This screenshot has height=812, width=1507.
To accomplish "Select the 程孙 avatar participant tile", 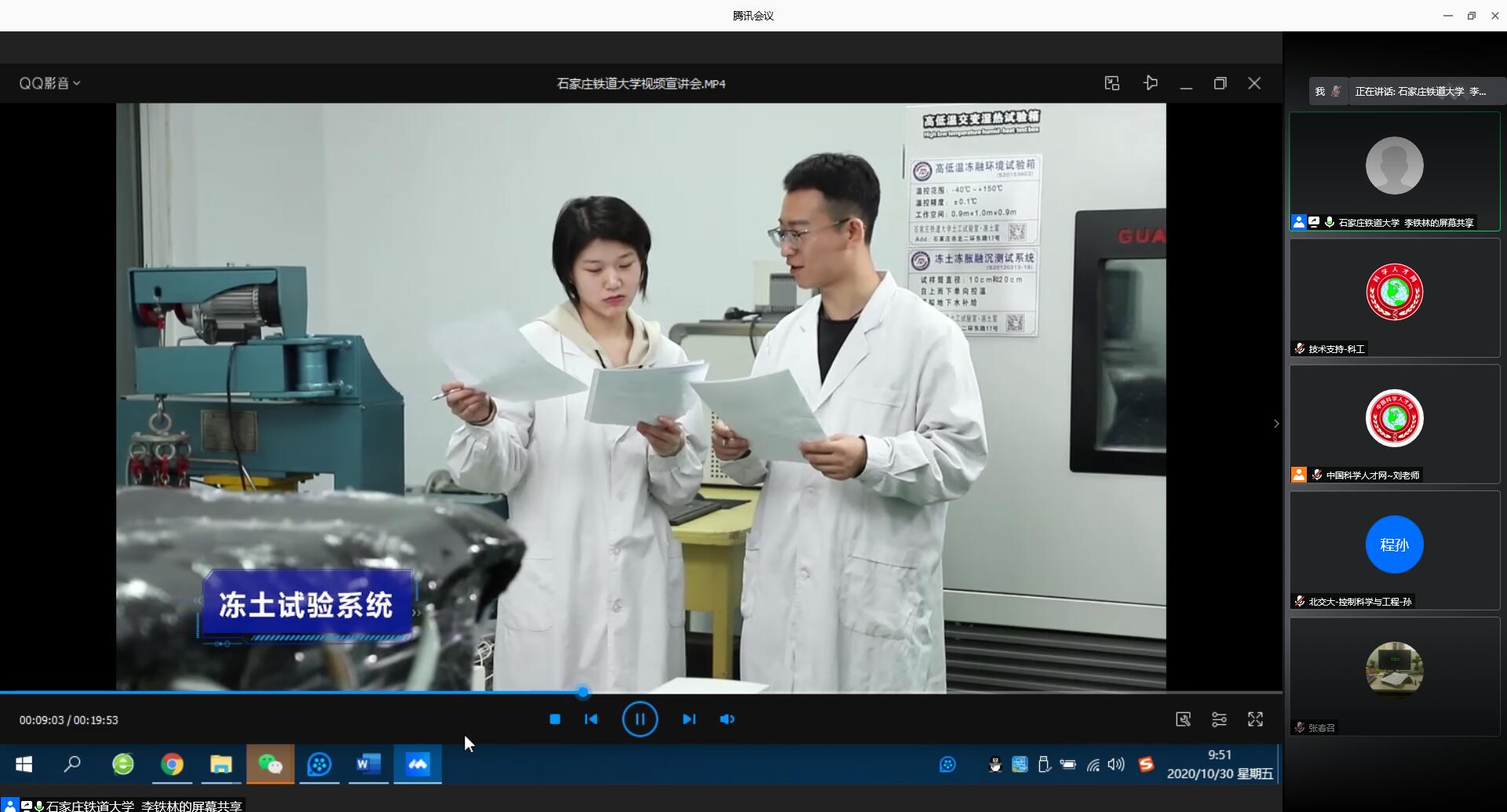I will coord(1395,550).
